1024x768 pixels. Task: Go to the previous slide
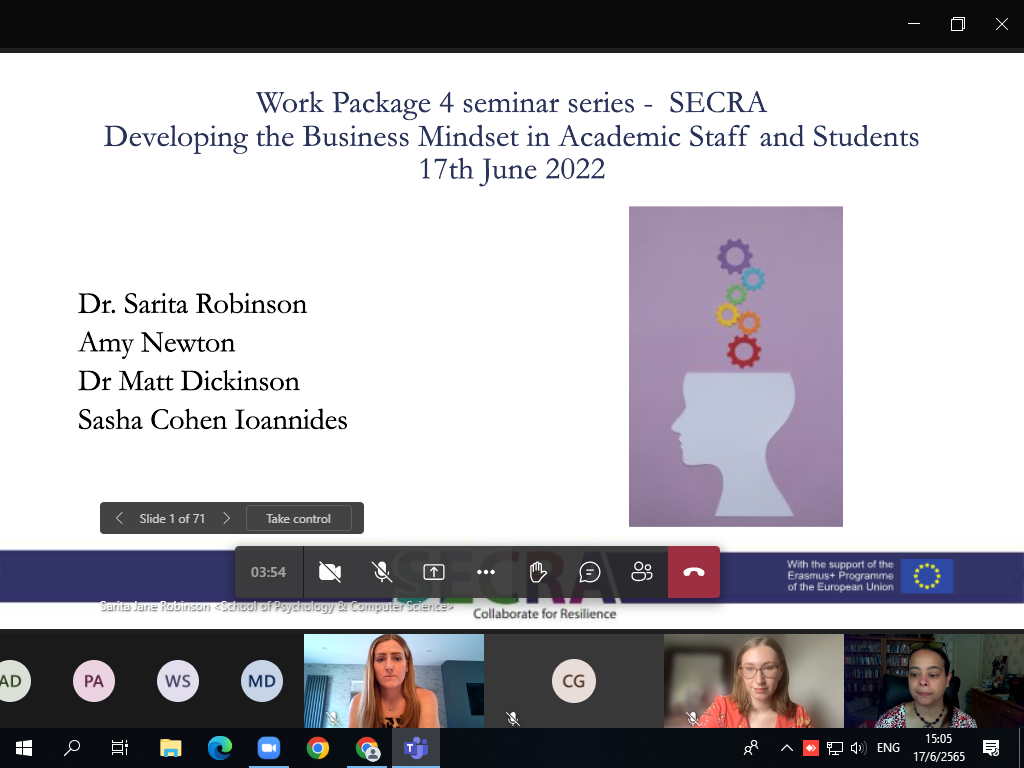tap(119, 519)
